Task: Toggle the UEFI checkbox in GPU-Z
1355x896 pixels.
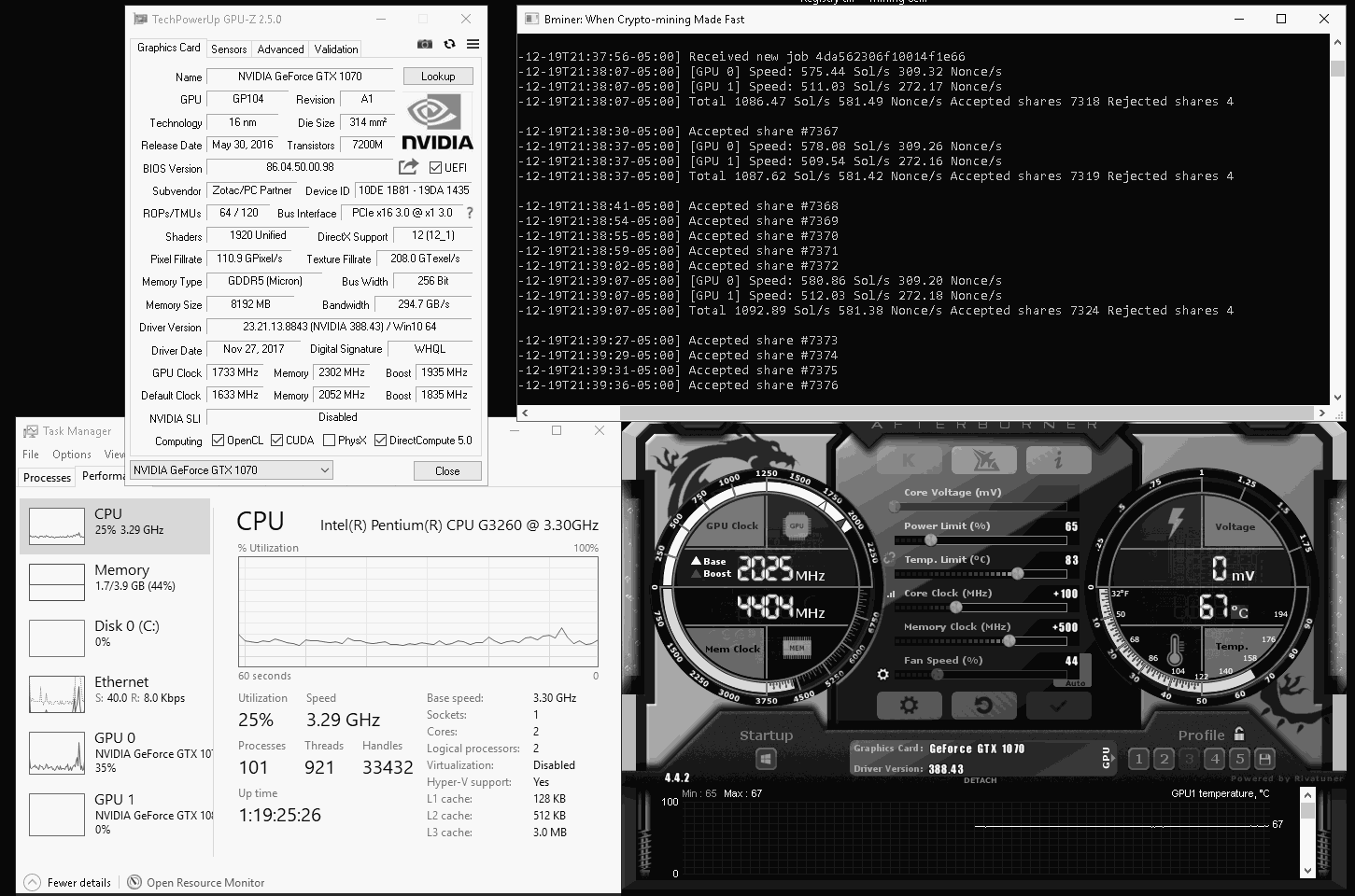Action: click(435, 168)
